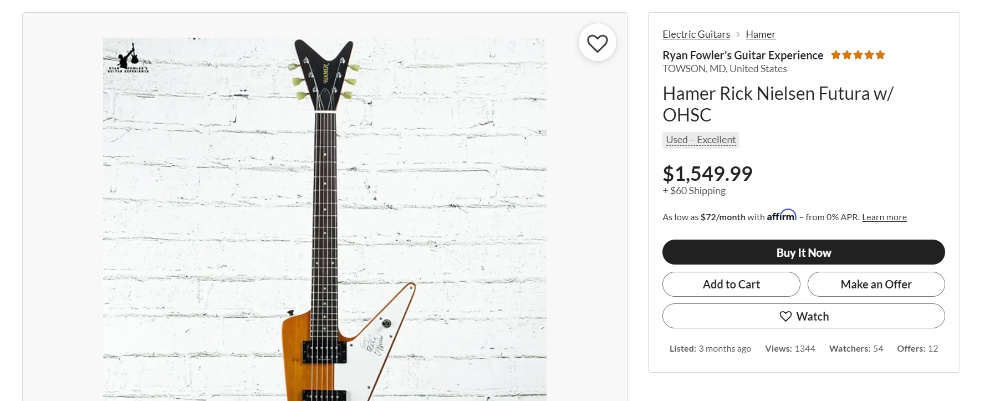Go to the Hamer brand breadcrumb
The image size is (1000, 401).
point(760,34)
